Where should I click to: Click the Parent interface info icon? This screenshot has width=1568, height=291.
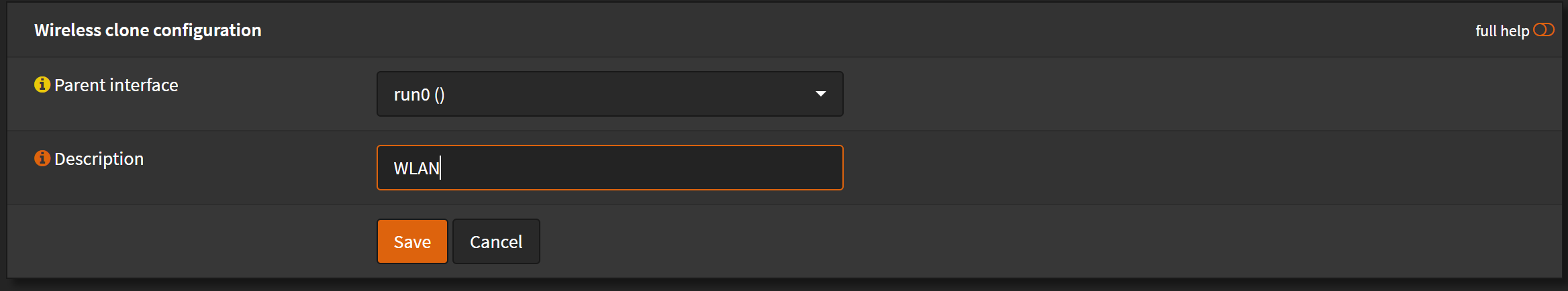[x=42, y=84]
